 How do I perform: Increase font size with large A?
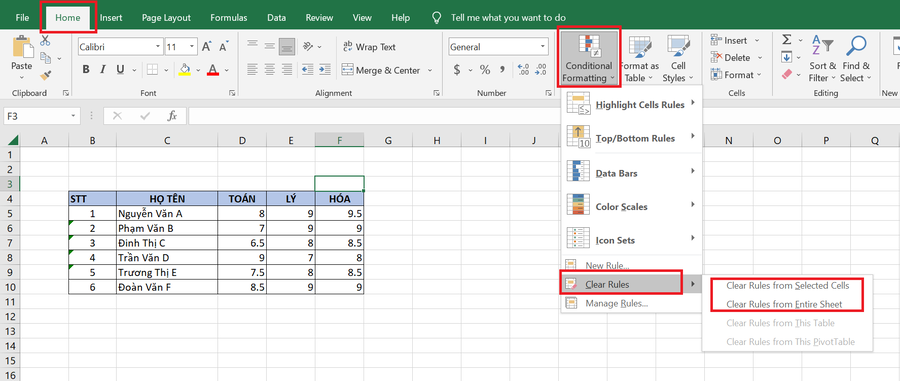pyautogui.click(x=207, y=46)
